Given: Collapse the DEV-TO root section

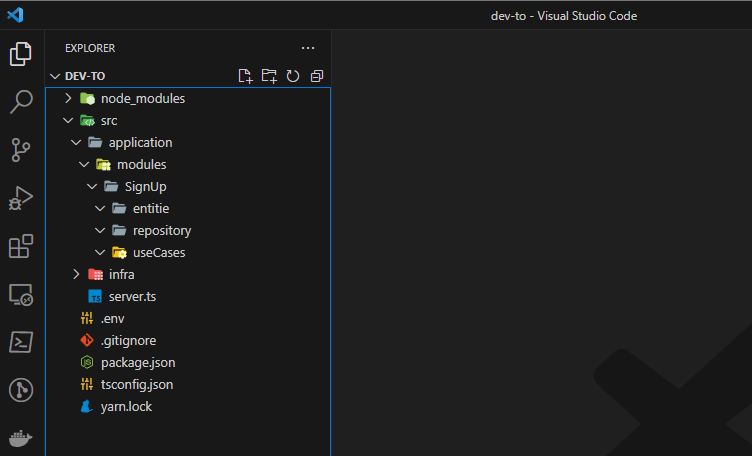Looking at the screenshot, I should tap(55, 76).
